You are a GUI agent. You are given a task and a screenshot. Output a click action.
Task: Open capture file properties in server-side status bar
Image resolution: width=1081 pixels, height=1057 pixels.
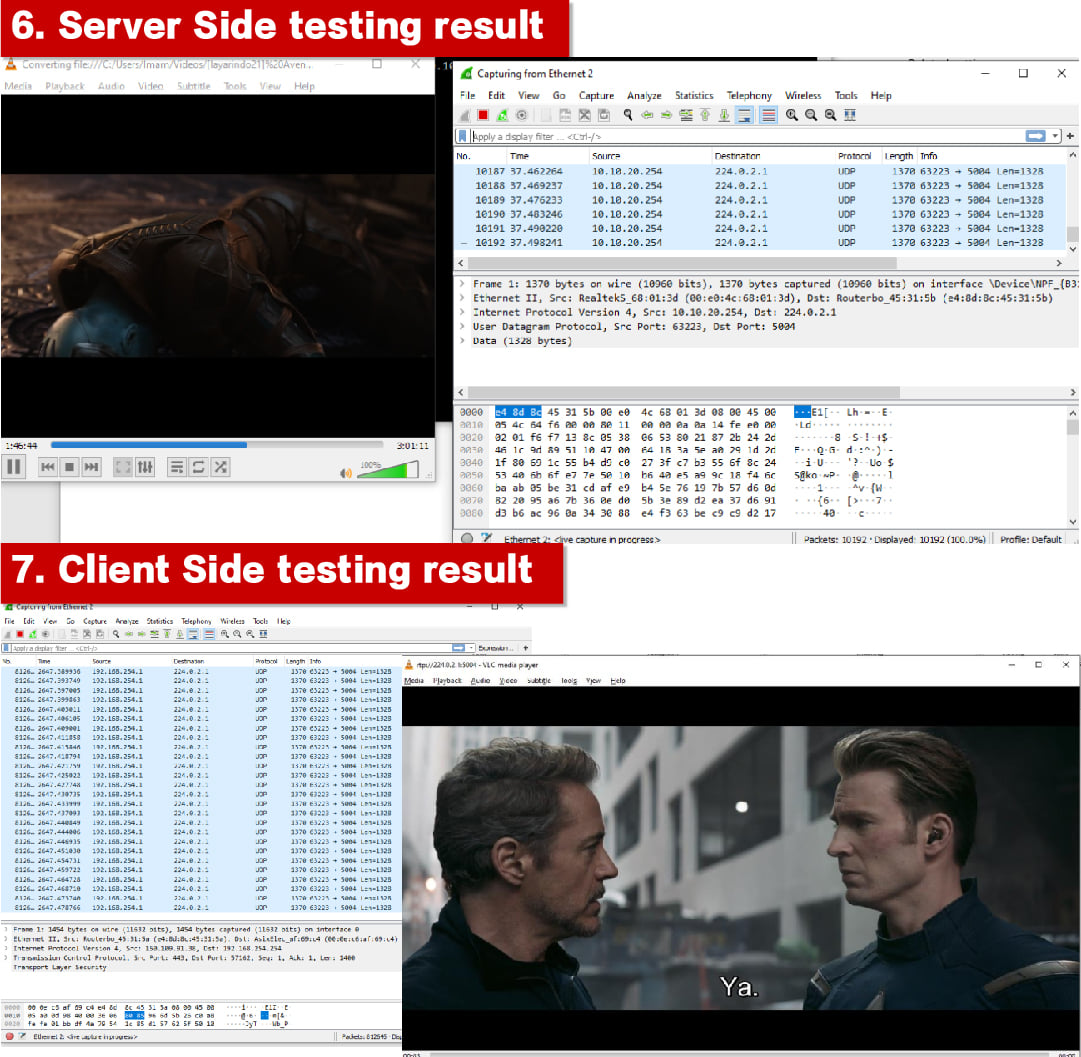[x=487, y=538]
